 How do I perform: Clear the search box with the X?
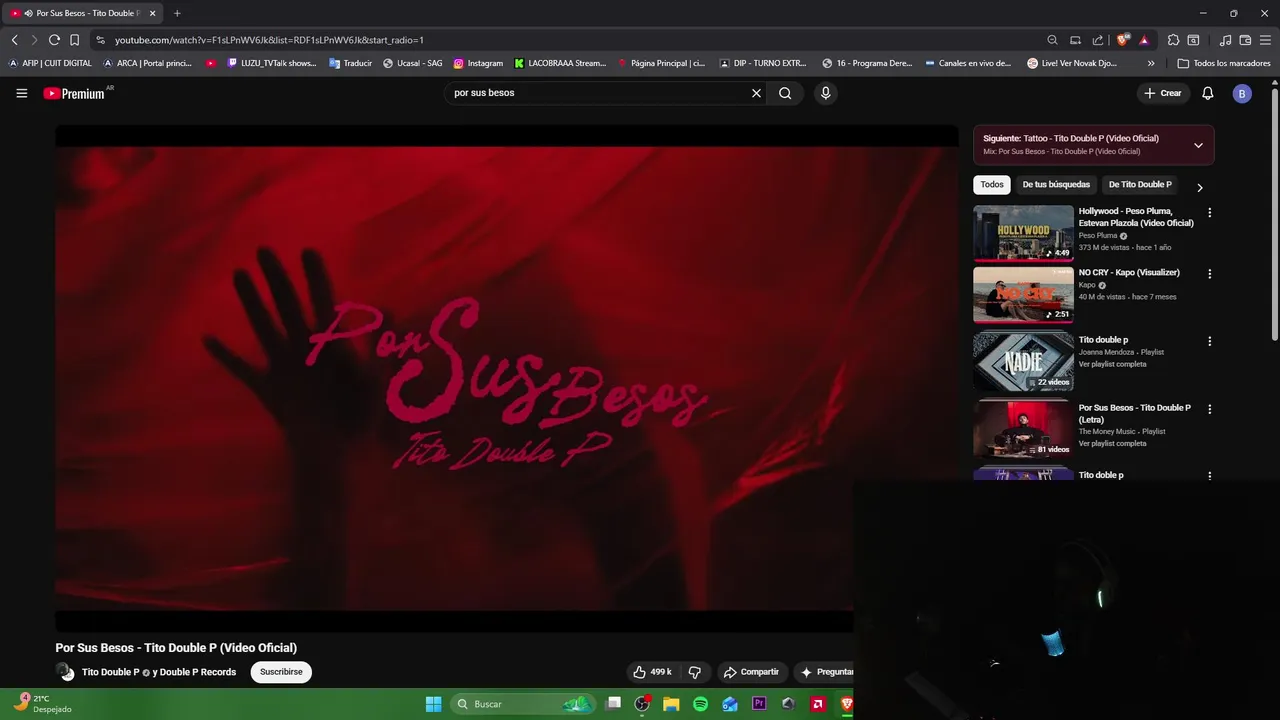pyautogui.click(x=756, y=93)
